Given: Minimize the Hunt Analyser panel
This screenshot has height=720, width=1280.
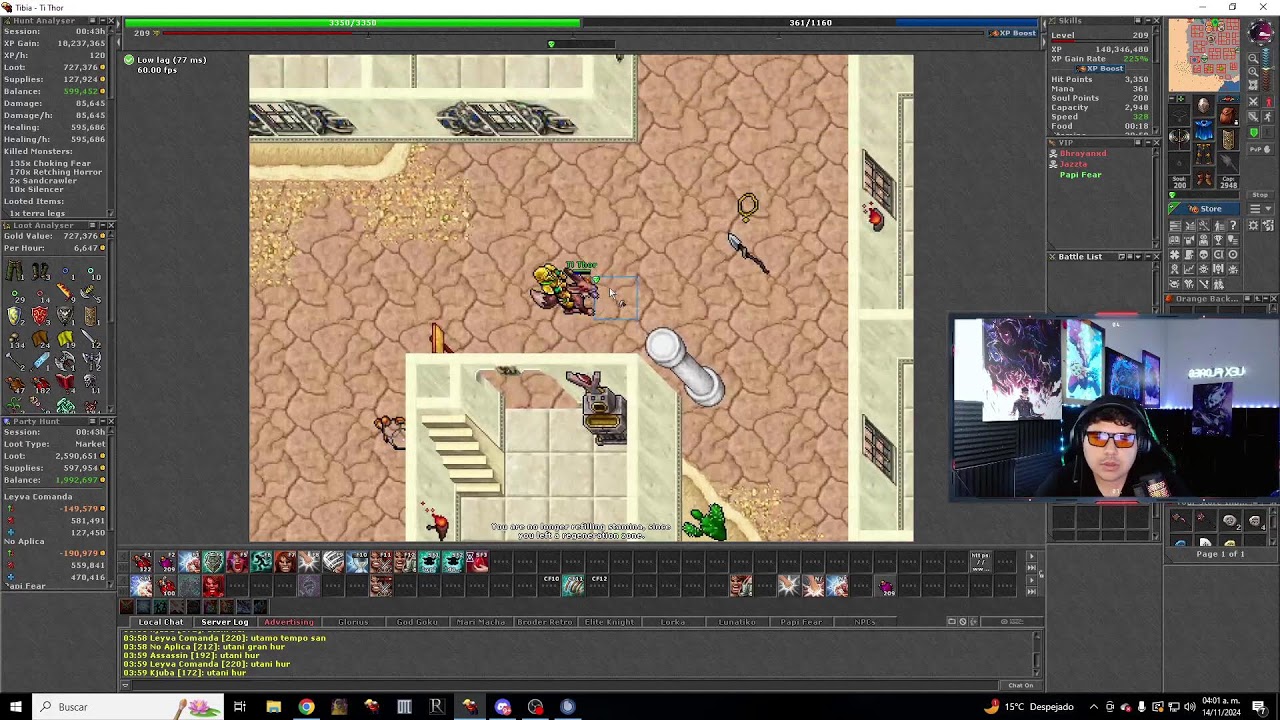Looking at the screenshot, I should pyautogui.click(x=102, y=20).
